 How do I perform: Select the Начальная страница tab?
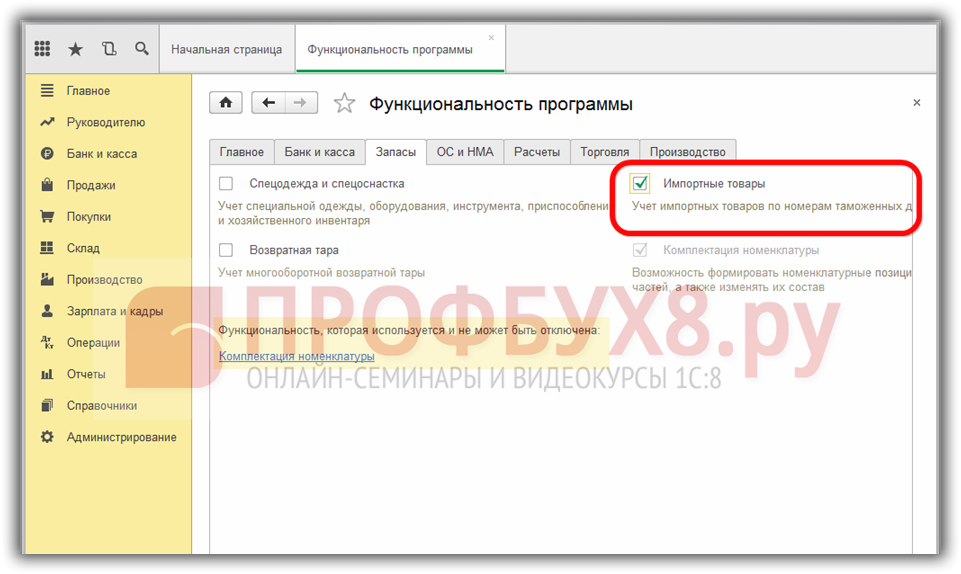click(x=226, y=49)
